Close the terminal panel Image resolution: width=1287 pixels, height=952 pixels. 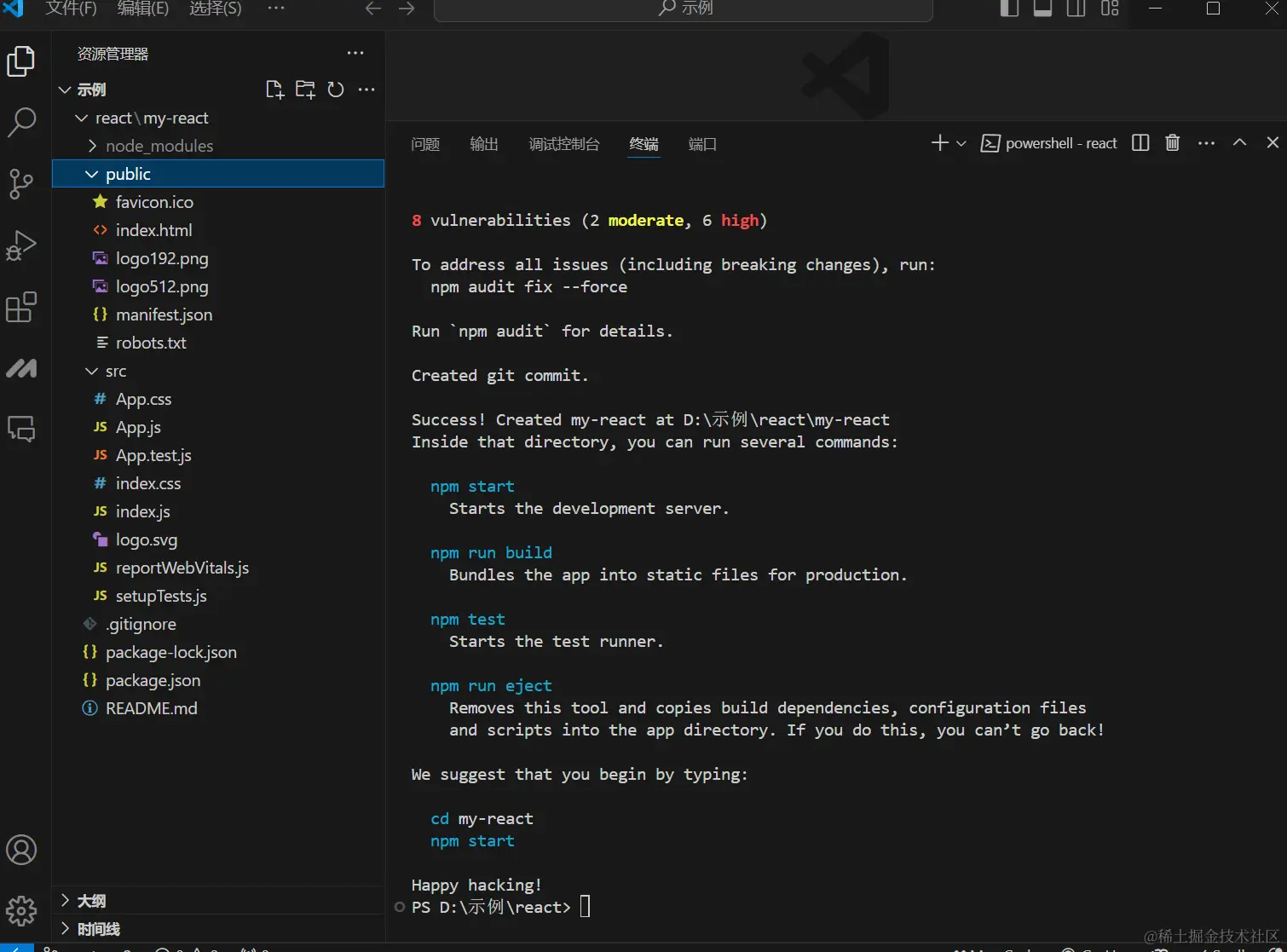tap(1273, 143)
